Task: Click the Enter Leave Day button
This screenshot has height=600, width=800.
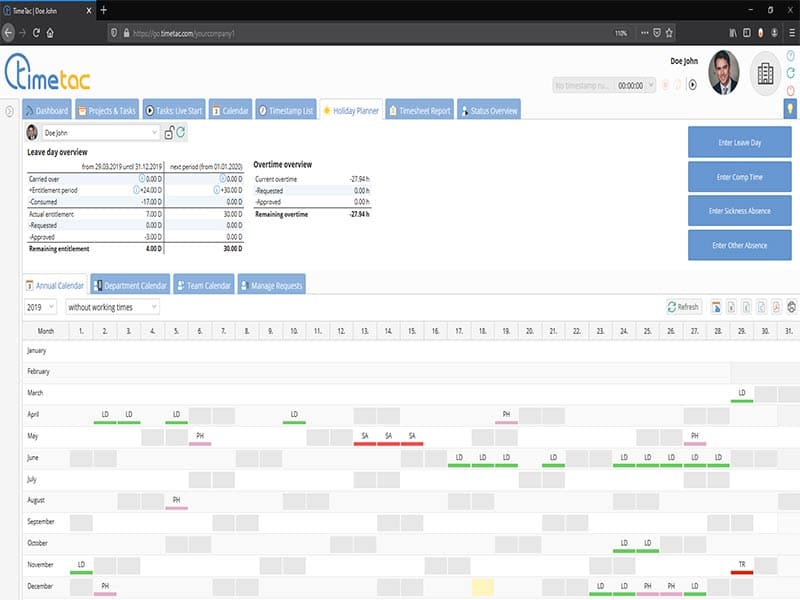Action: point(739,143)
